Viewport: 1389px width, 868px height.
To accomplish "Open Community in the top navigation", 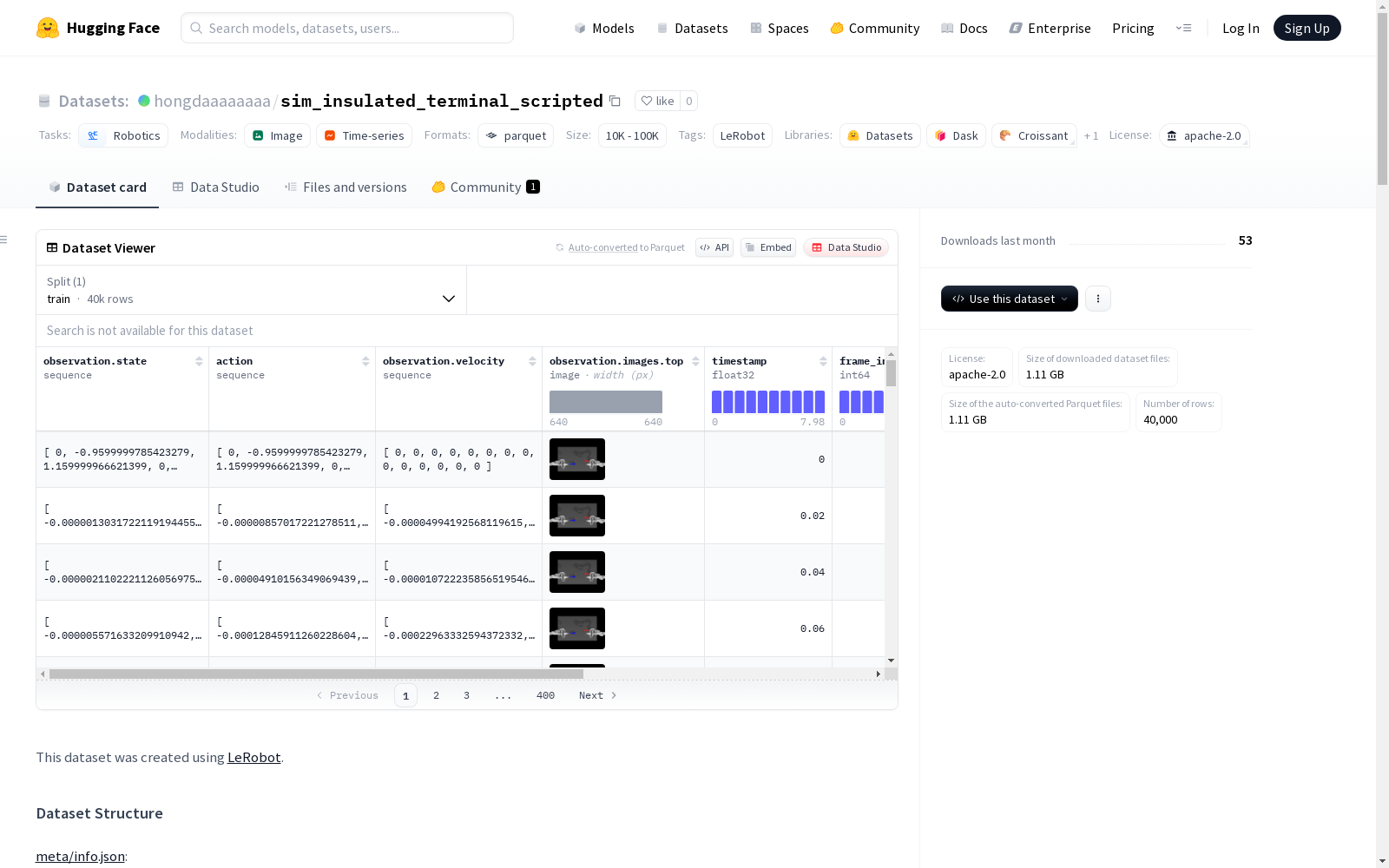I will 875,28.
